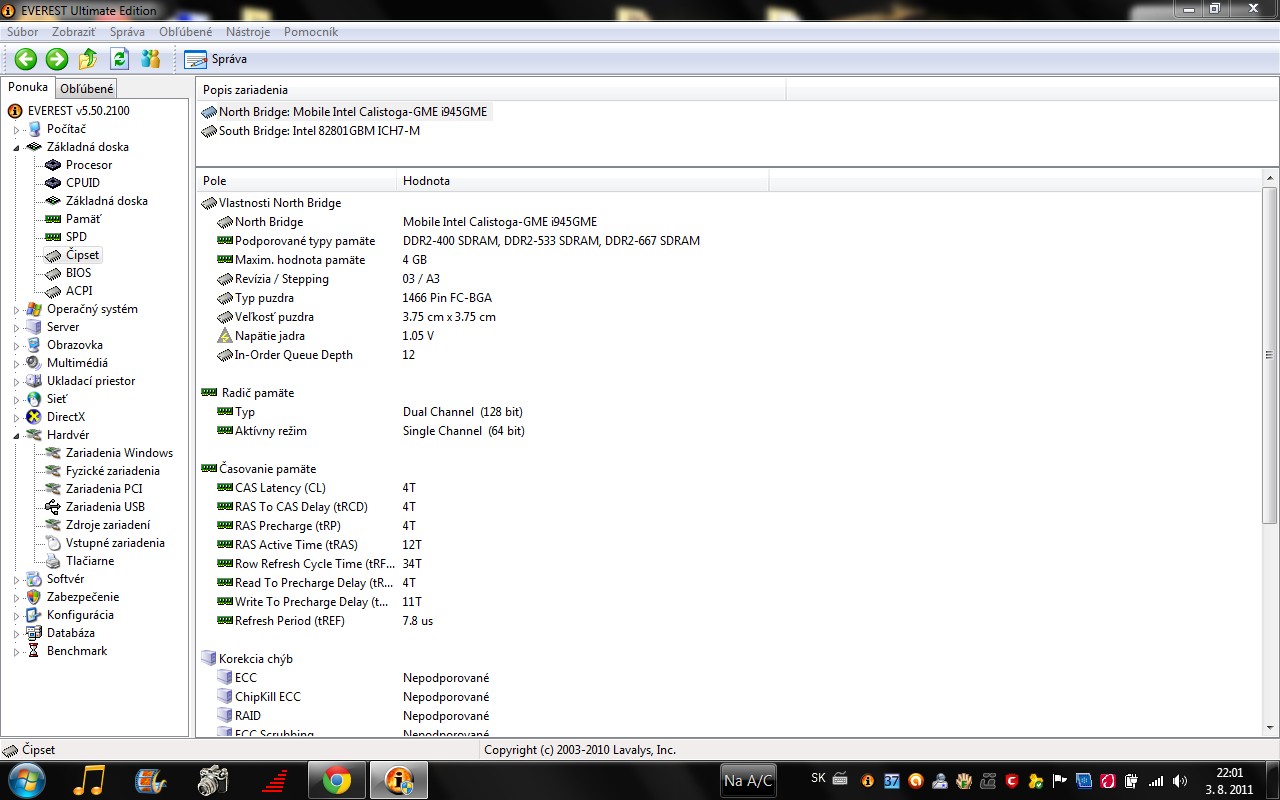Expand the Server tree node

point(17,328)
